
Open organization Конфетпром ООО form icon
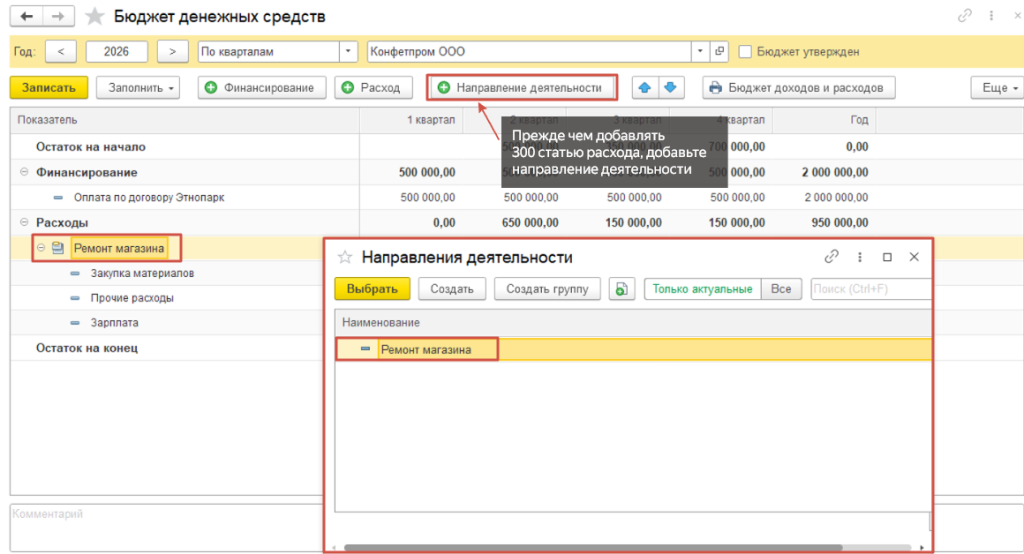719,52
